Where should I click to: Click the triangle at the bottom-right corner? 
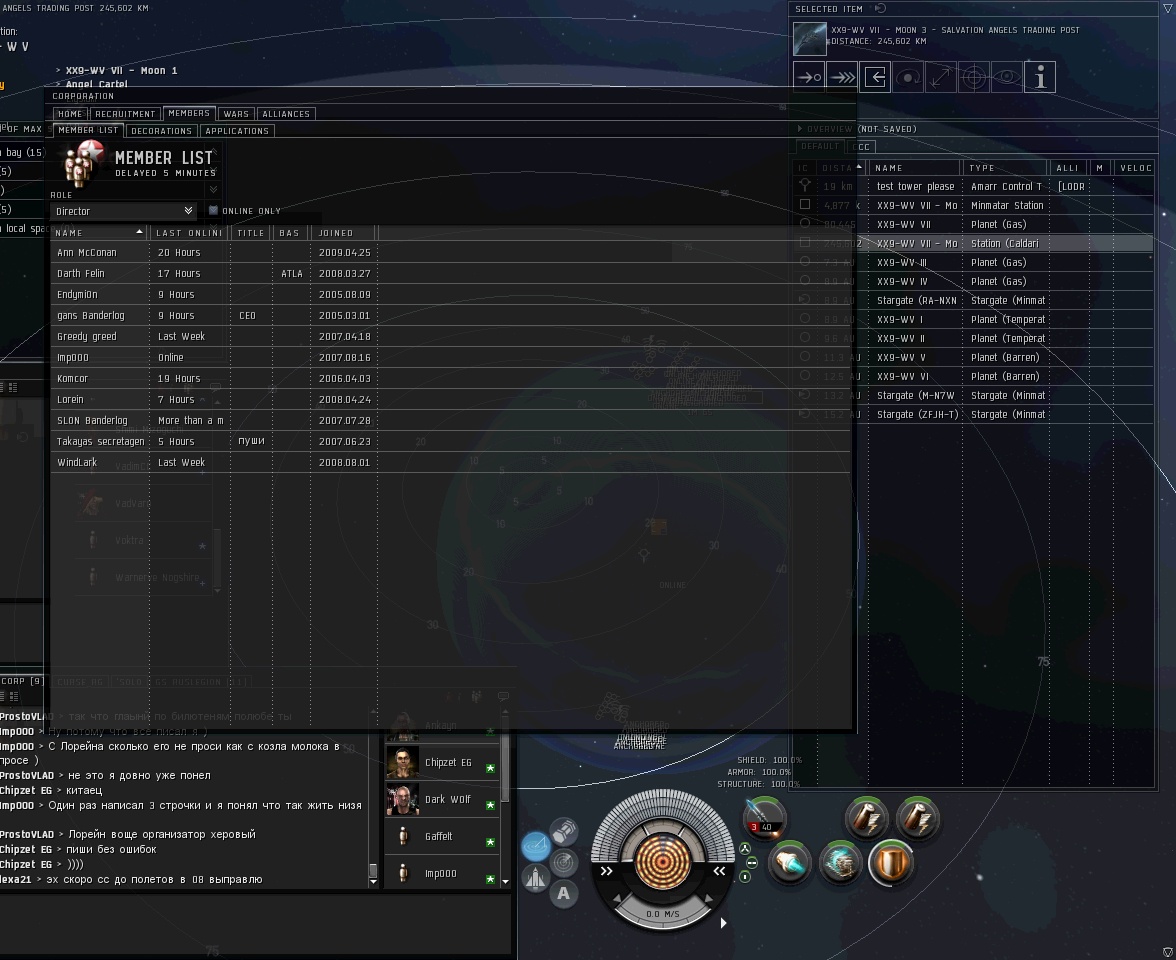pyautogui.click(x=1167, y=952)
